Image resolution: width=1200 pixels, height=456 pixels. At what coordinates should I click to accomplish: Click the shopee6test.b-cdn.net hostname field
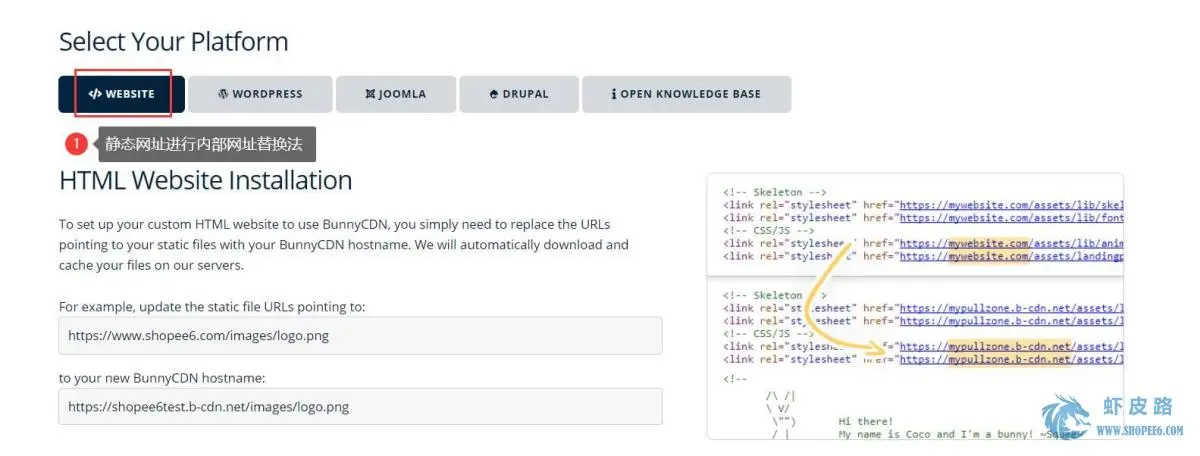pyautogui.click(x=360, y=407)
